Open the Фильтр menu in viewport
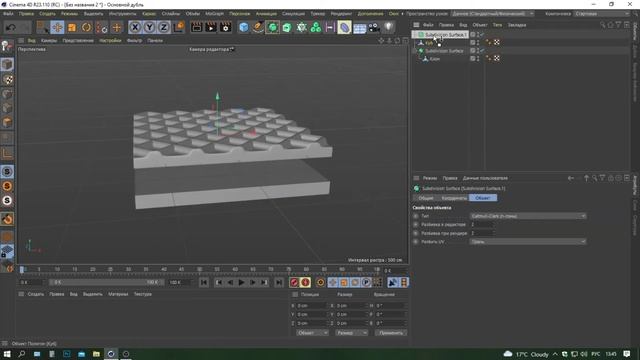This screenshot has height=360, width=640. coord(134,40)
